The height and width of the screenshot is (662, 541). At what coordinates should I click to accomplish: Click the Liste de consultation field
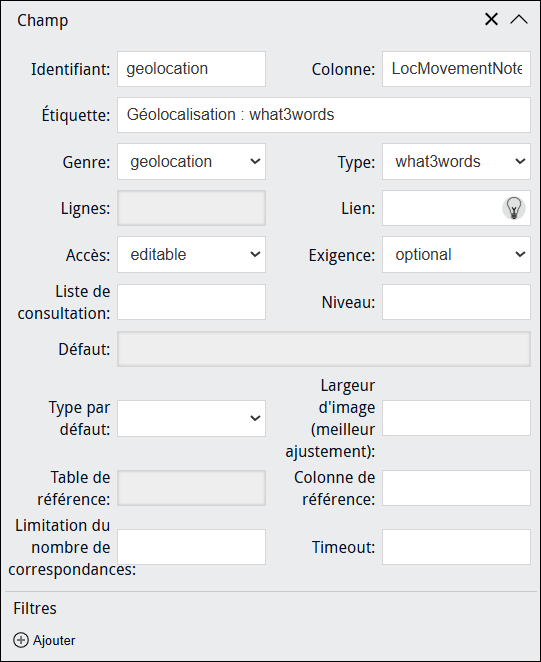pos(191,302)
